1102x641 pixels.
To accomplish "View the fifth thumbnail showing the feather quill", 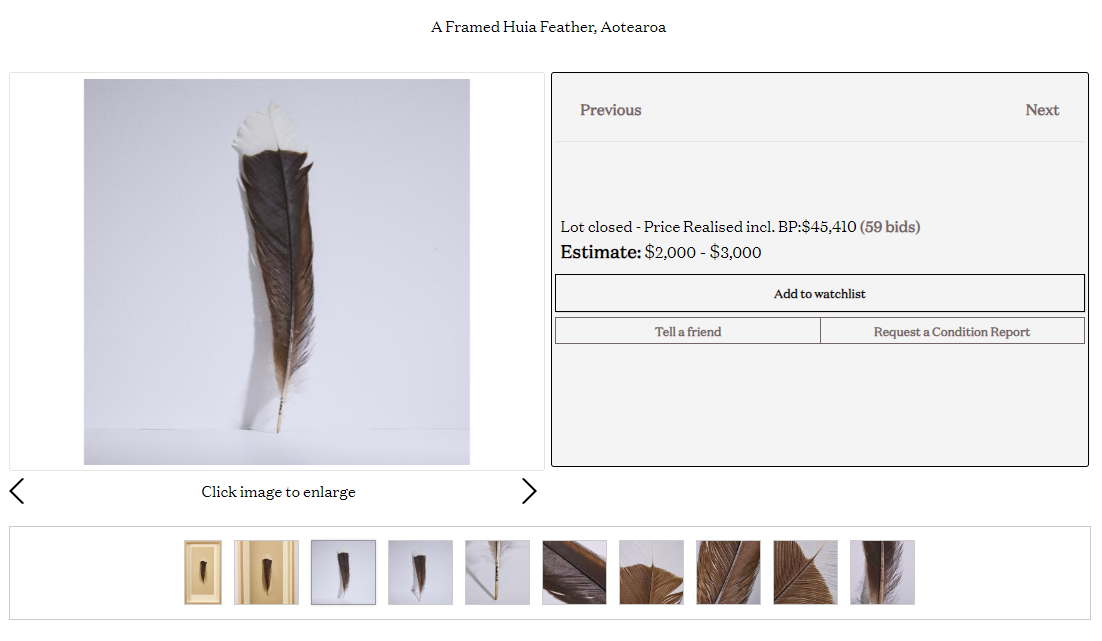I will tap(497, 572).
